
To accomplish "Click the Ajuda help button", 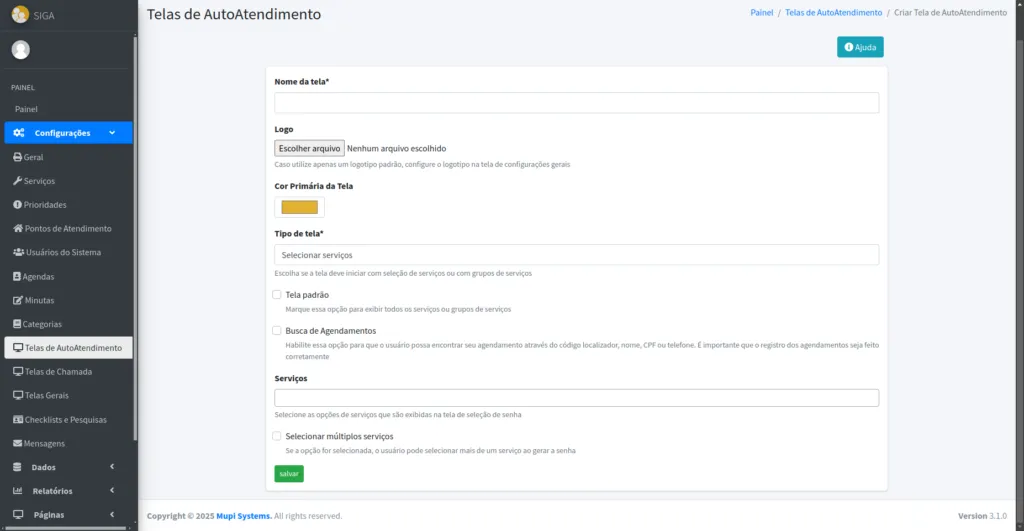I will click(860, 47).
